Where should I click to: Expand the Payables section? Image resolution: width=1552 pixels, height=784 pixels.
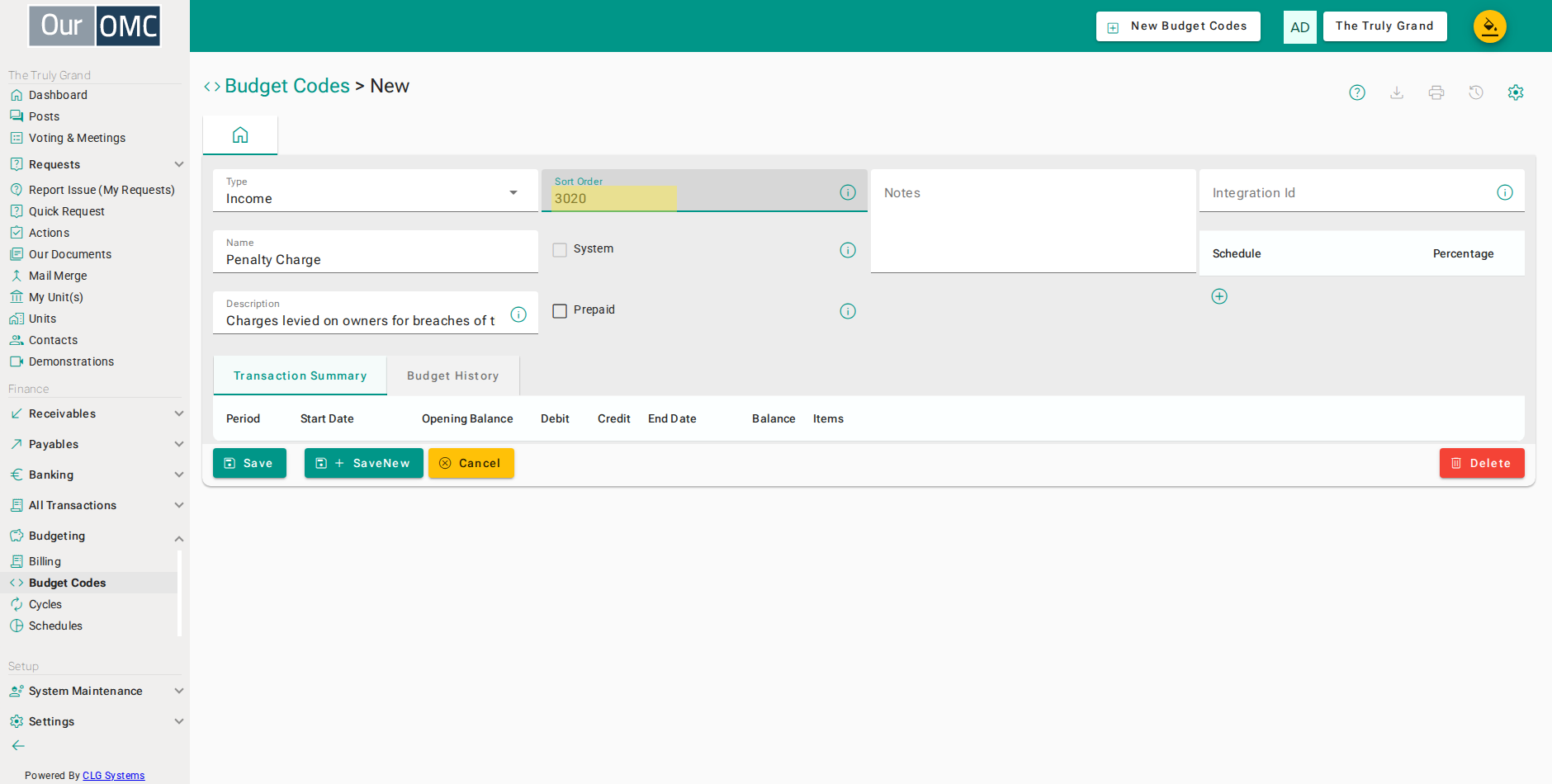(x=95, y=444)
